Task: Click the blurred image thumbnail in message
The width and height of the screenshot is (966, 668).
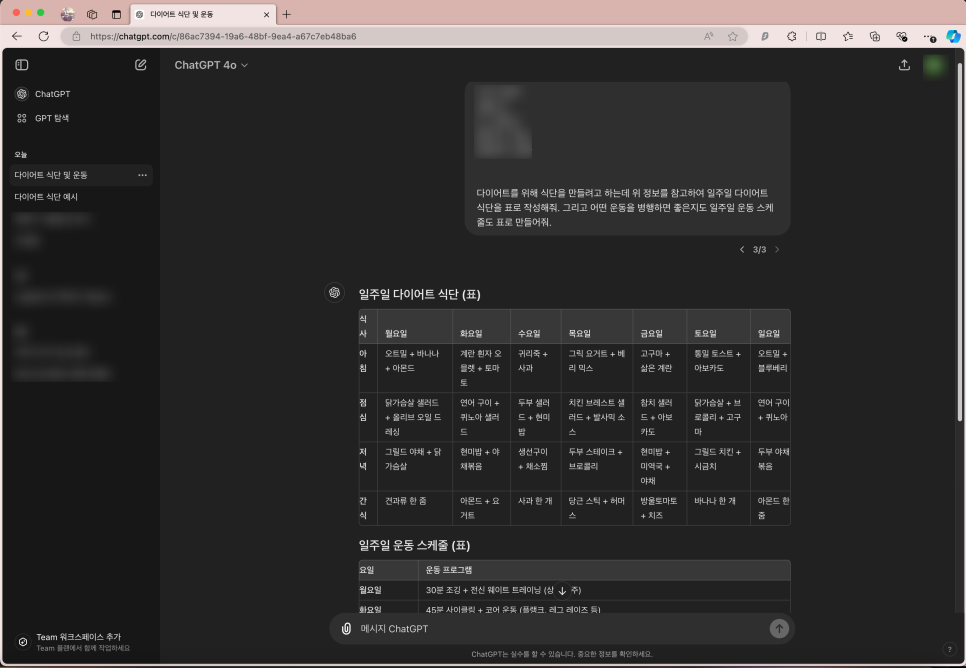Action: (x=503, y=121)
